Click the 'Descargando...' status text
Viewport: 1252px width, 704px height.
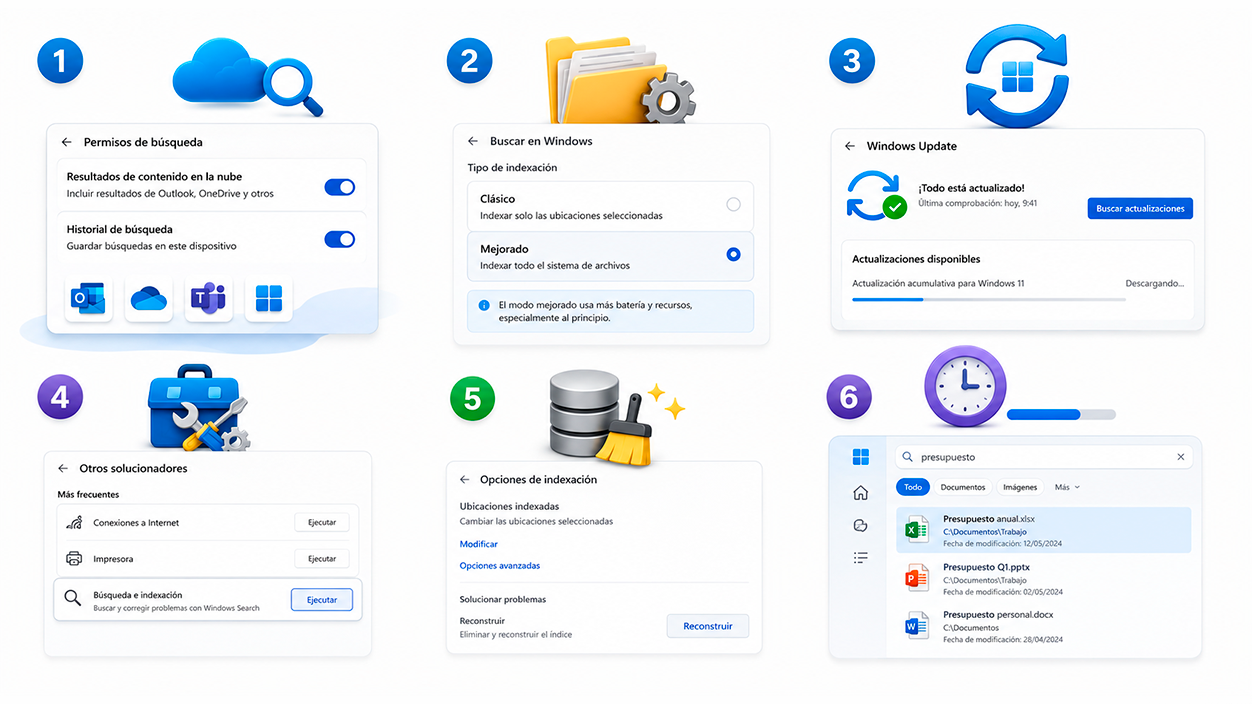tap(1155, 284)
